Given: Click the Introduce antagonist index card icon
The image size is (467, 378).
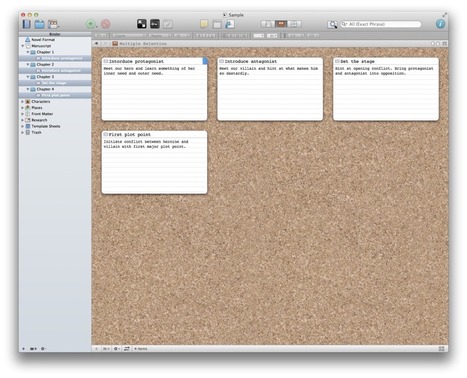Looking at the screenshot, I should click(221, 61).
